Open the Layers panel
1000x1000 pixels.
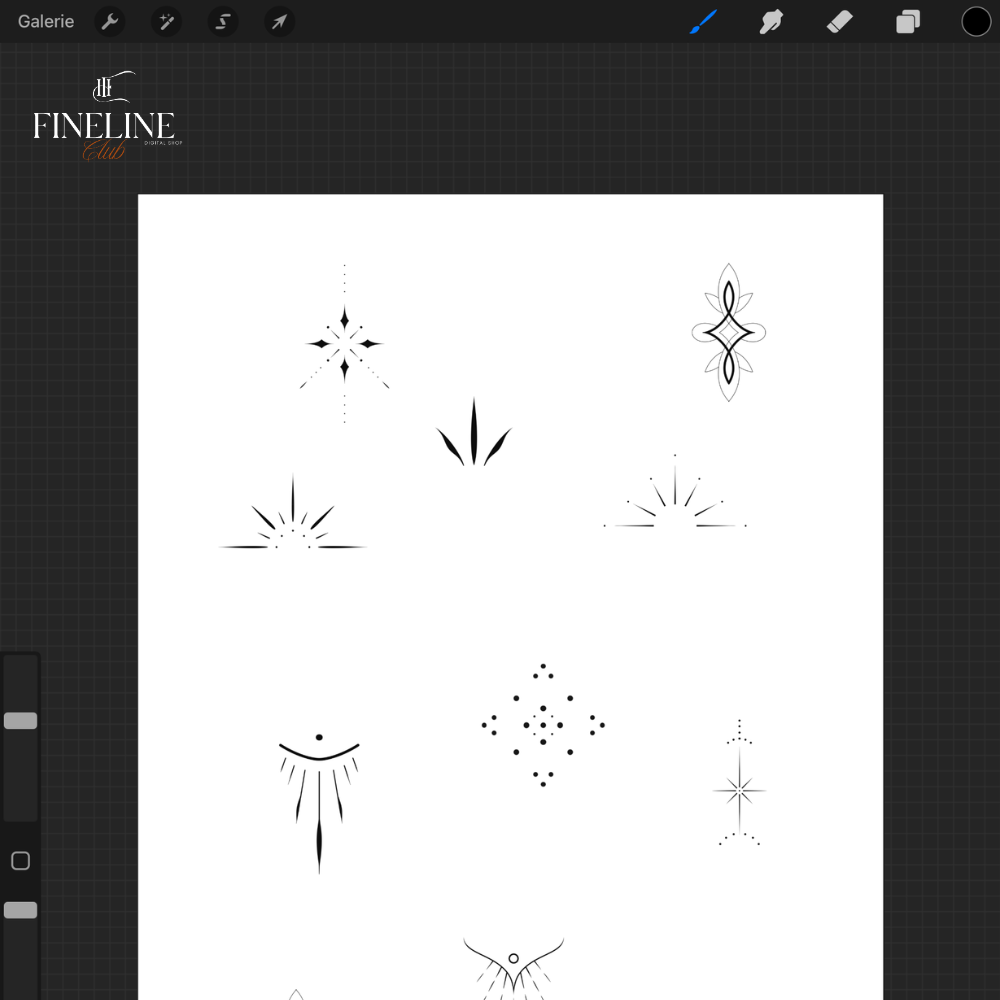908,21
